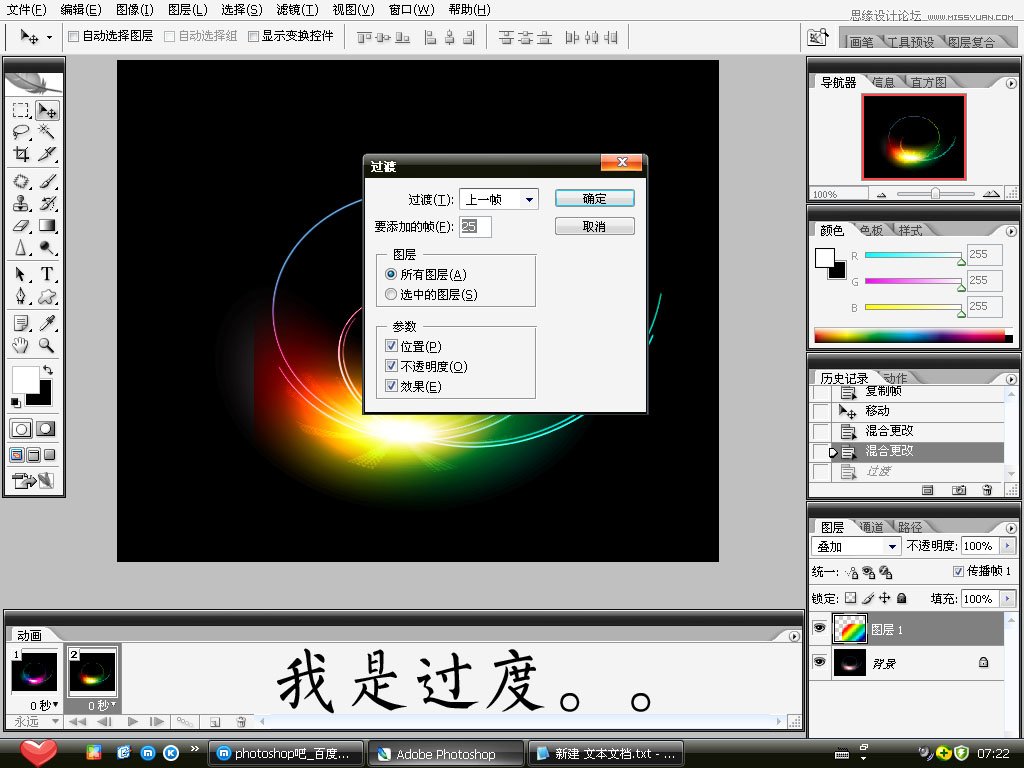Select the 选中的图层(S) radio button
1024x768 pixels.
[x=391, y=295]
